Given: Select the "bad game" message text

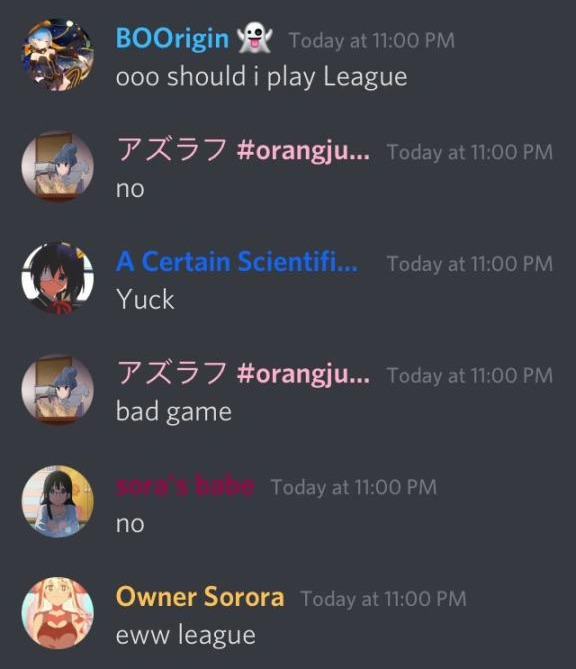Looking at the screenshot, I should point(174,412).
